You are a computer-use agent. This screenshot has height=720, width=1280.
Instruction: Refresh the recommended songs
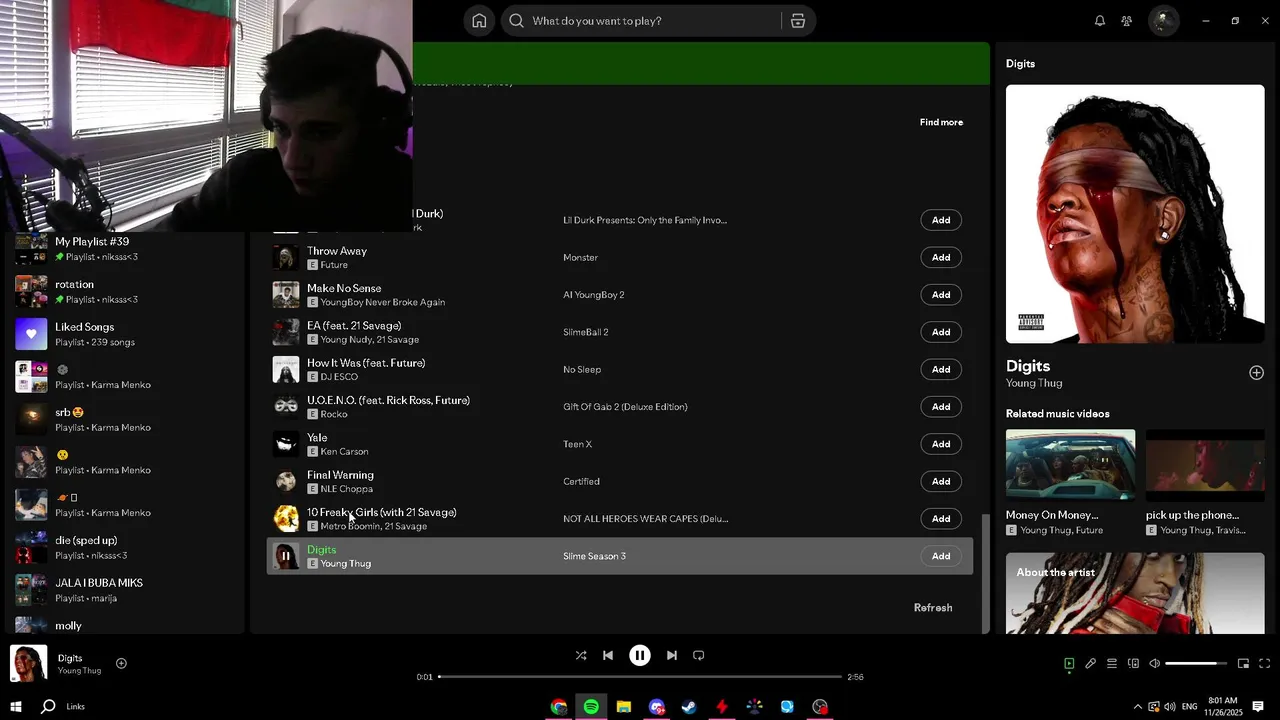(933, 608)
